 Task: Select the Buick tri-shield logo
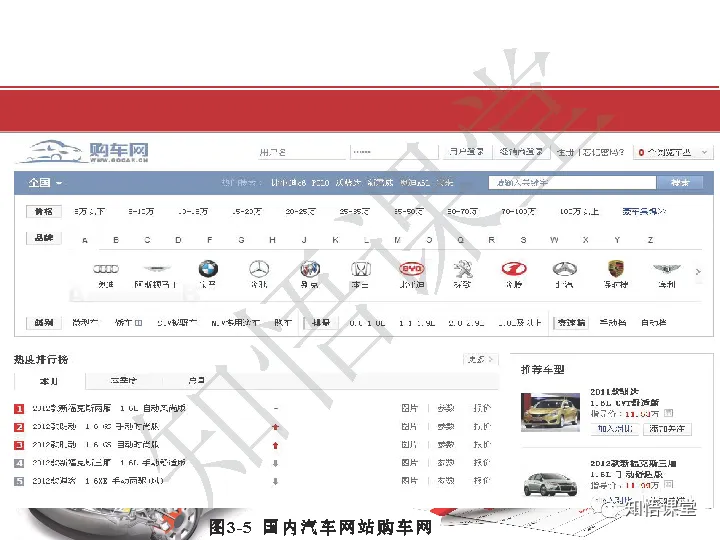pyautogui.click(x=310, y=269)
